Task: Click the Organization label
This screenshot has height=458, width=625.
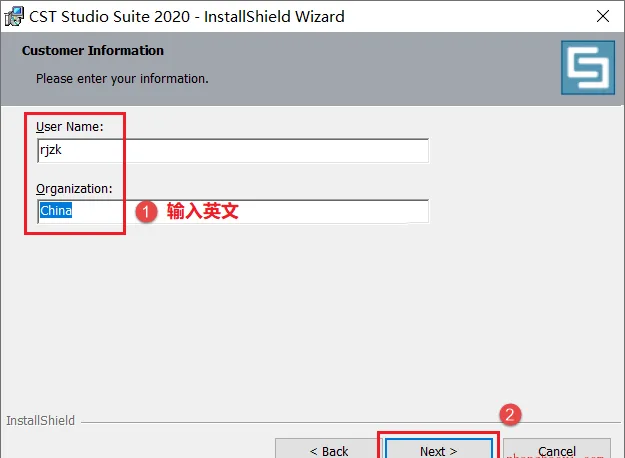Action: (x=74, y=189)
